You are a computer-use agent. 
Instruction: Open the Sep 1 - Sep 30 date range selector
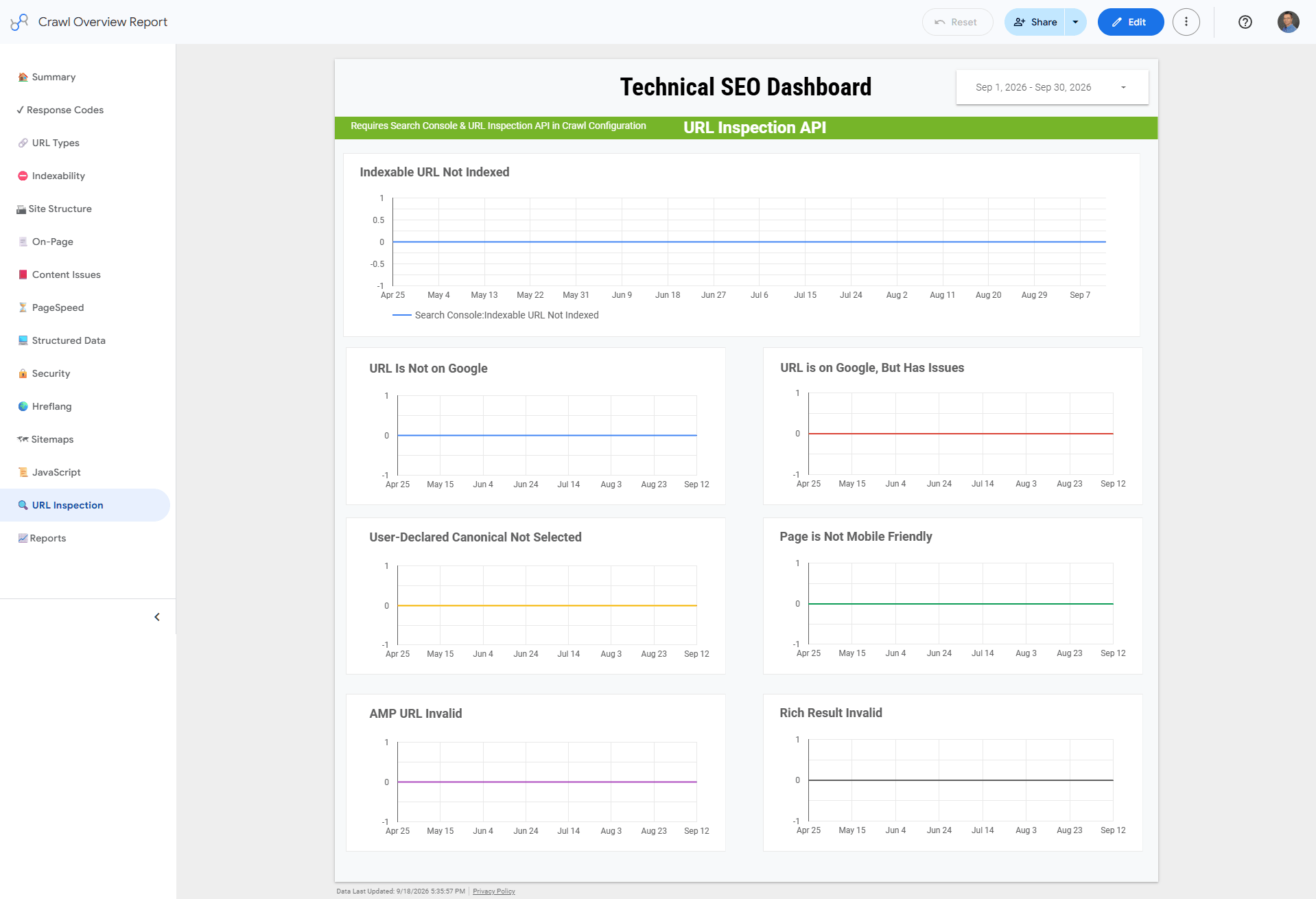[1052, 87]
